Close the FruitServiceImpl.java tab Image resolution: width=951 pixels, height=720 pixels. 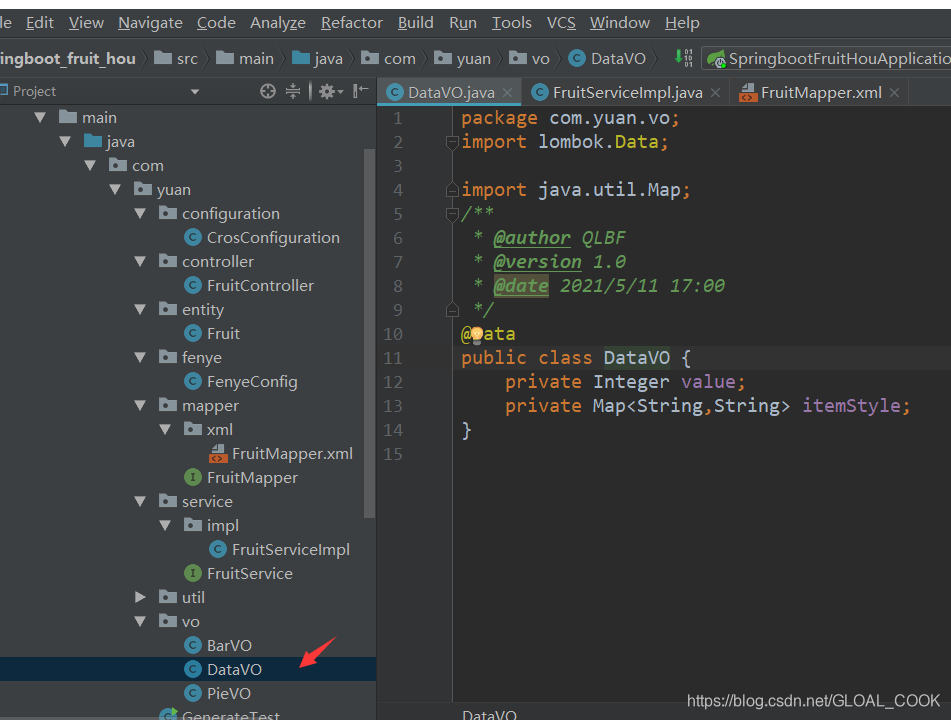715,93
